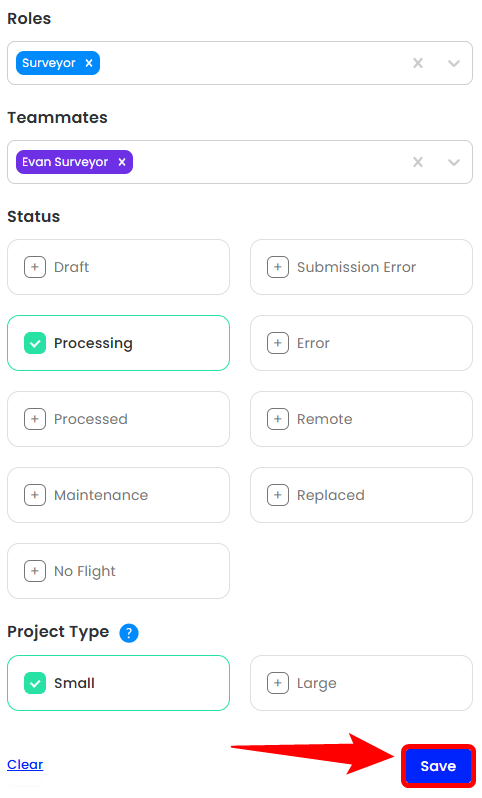This screenshot has height=798, width=482.
Task: Clear all selections in Roles field
Action: pyautogui.click(x=418, y=63)
